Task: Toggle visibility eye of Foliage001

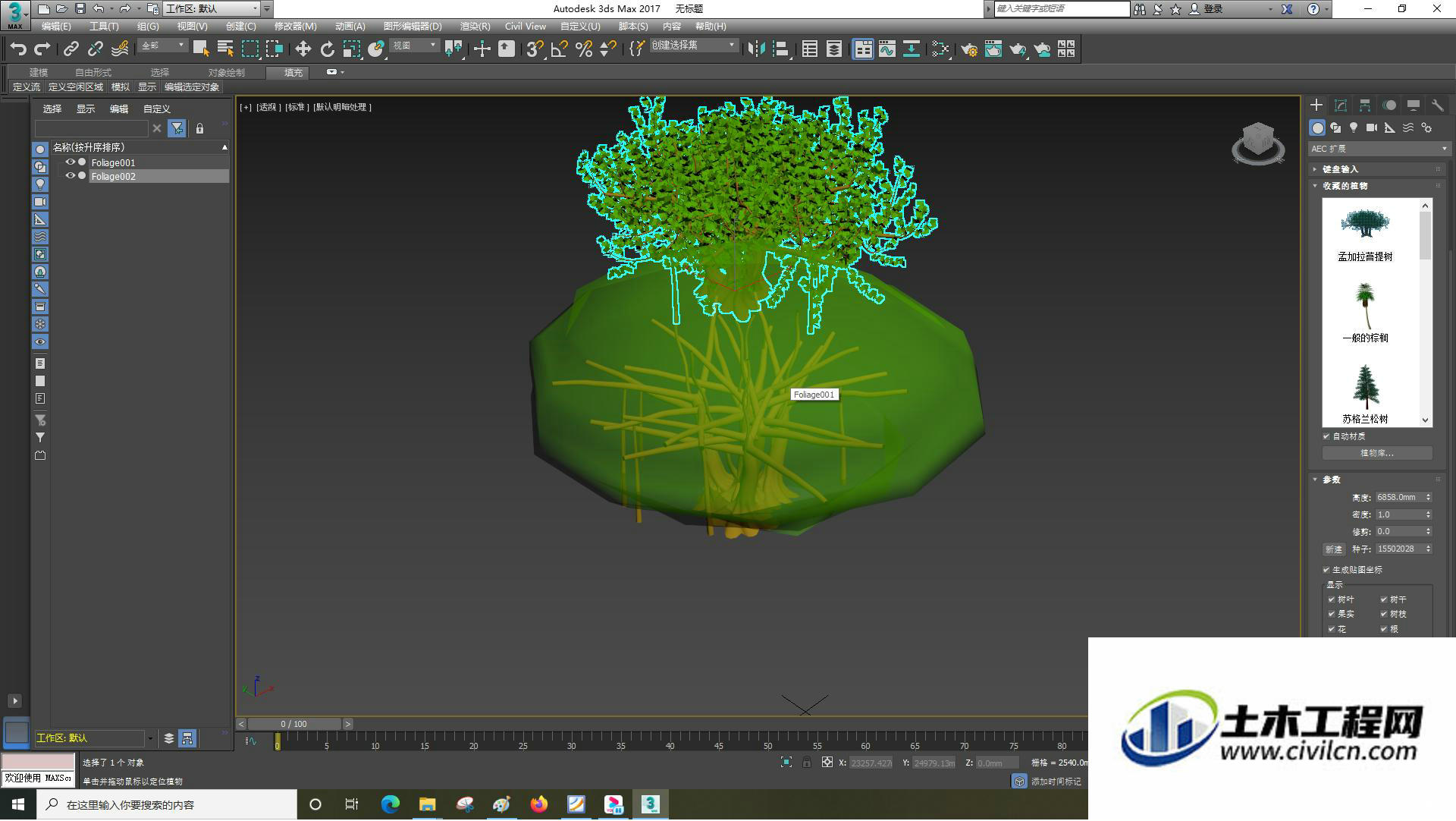Action: click(x=71, y=162)
